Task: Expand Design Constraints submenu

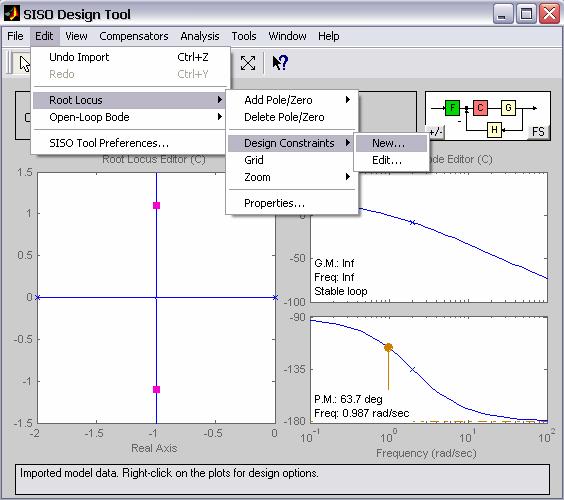Action: [292, 143]
